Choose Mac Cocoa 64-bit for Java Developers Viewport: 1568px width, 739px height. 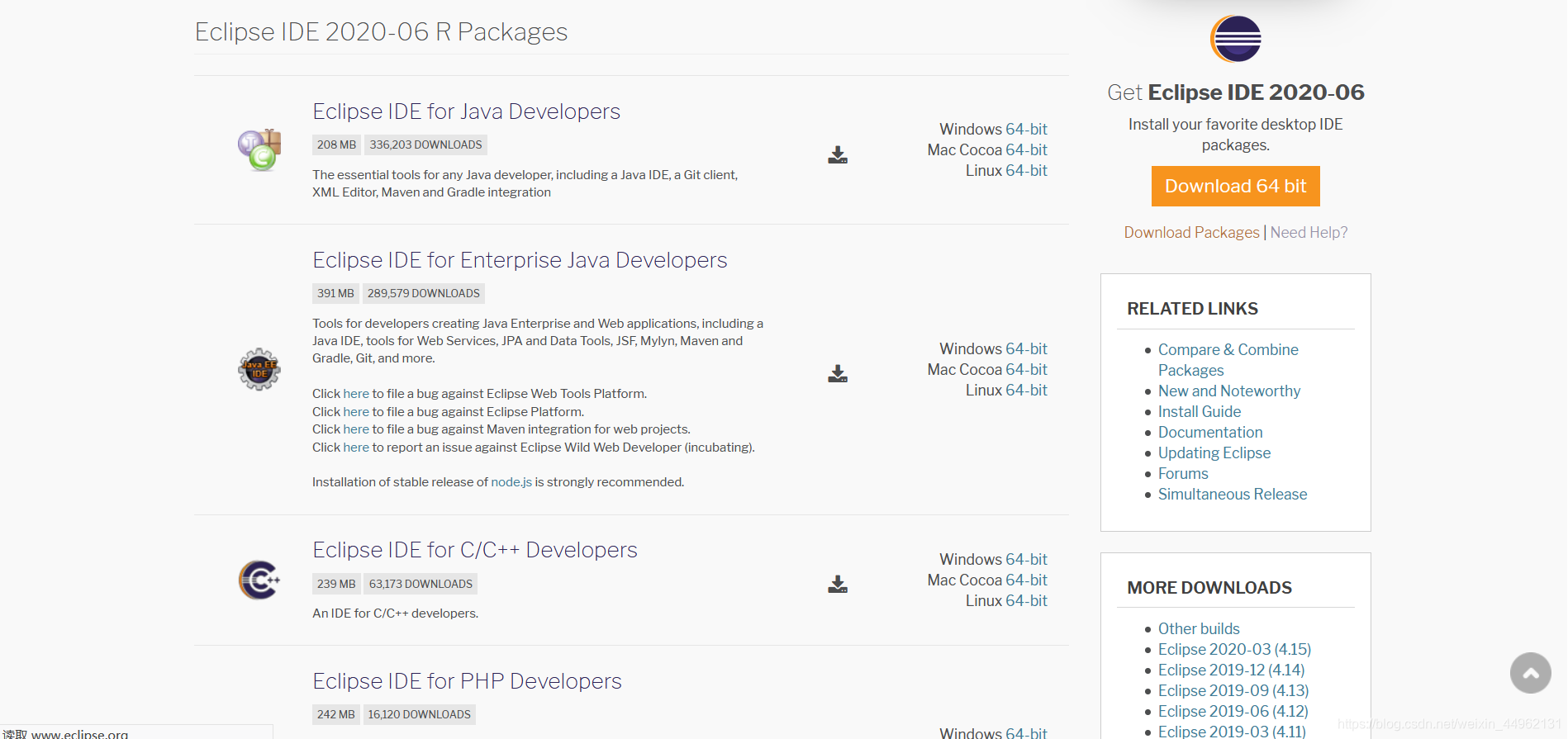coord(1026,150)
